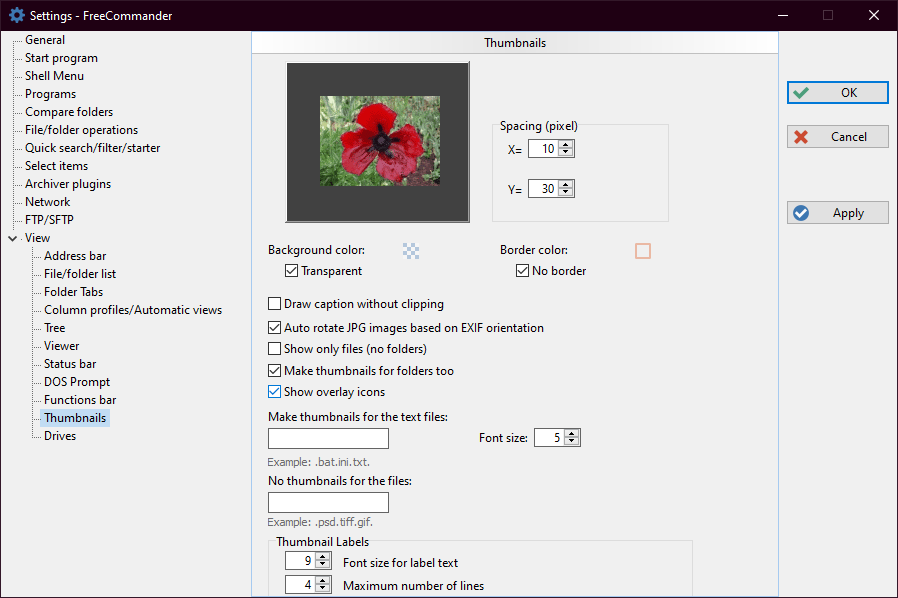
Task: Open the Border color swatch picker
Action: point(642,251)
